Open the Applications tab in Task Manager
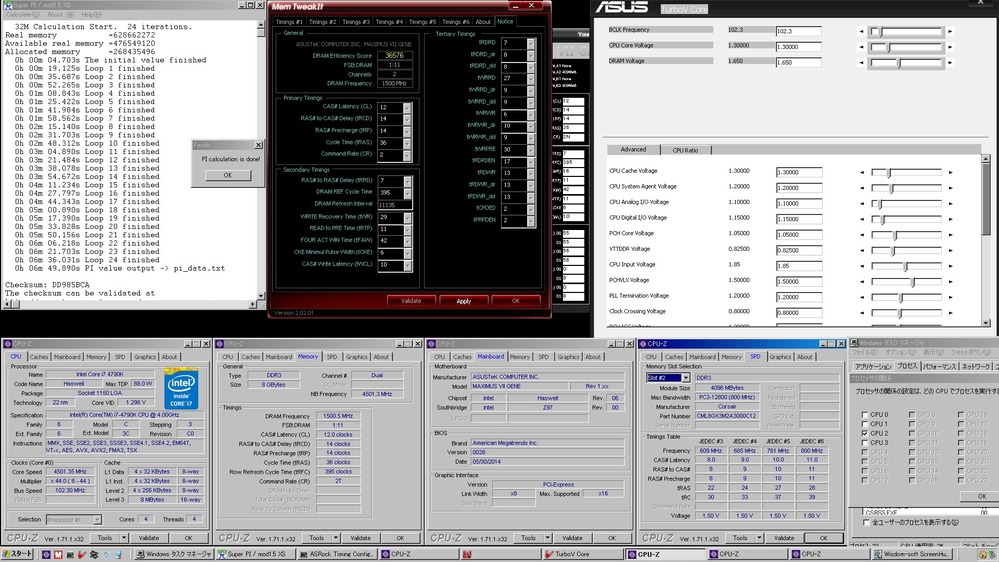This screenshot has height=562, width=999. coord(873,366)
